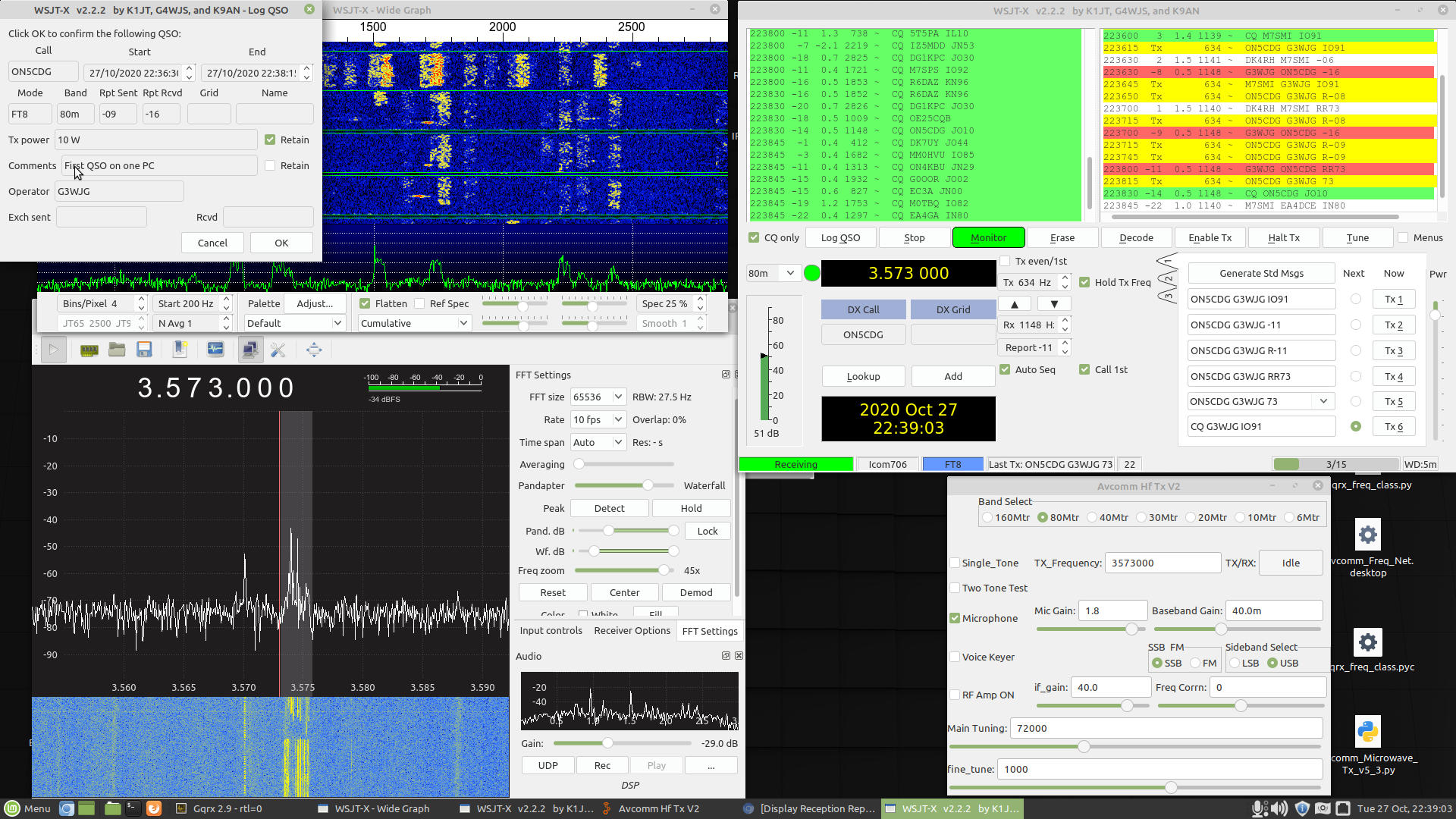Screen dimensions: 1456x819
Task: Open Gqrx I/O device configuration icon
Action: point(89,350)
